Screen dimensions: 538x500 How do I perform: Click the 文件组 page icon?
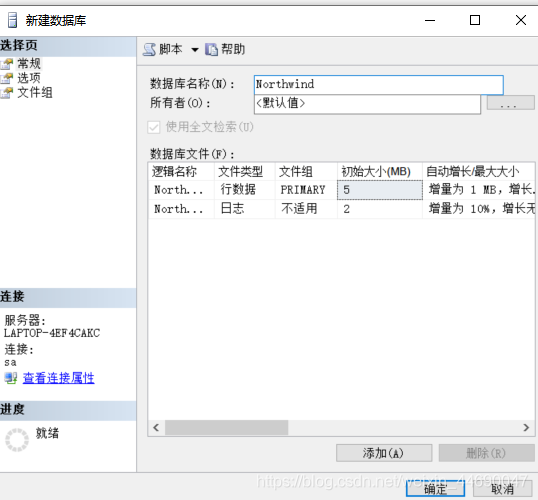7,93
